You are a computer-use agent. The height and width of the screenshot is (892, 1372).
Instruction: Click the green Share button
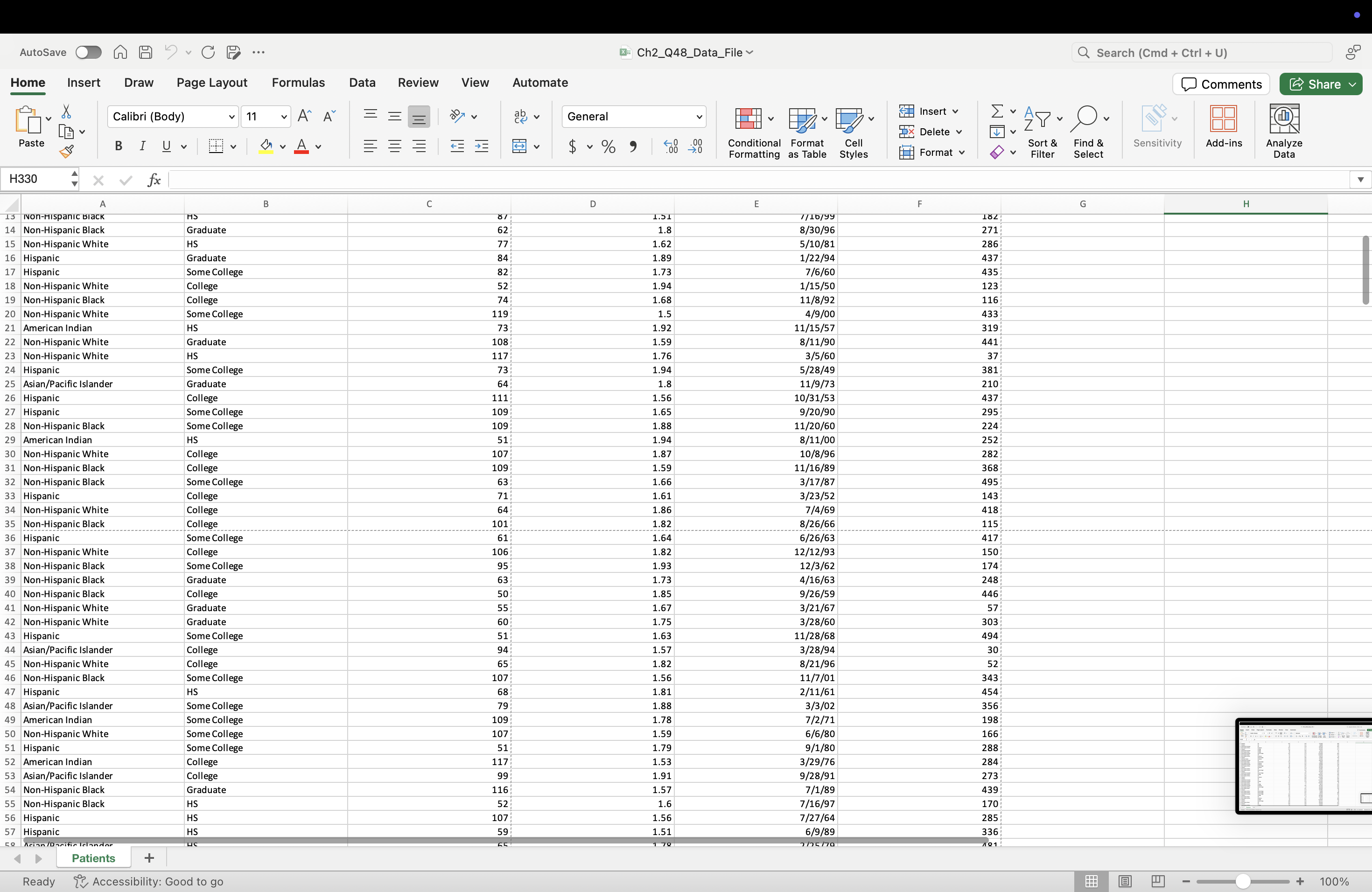pyautogui.click(x=1314, y=84)
